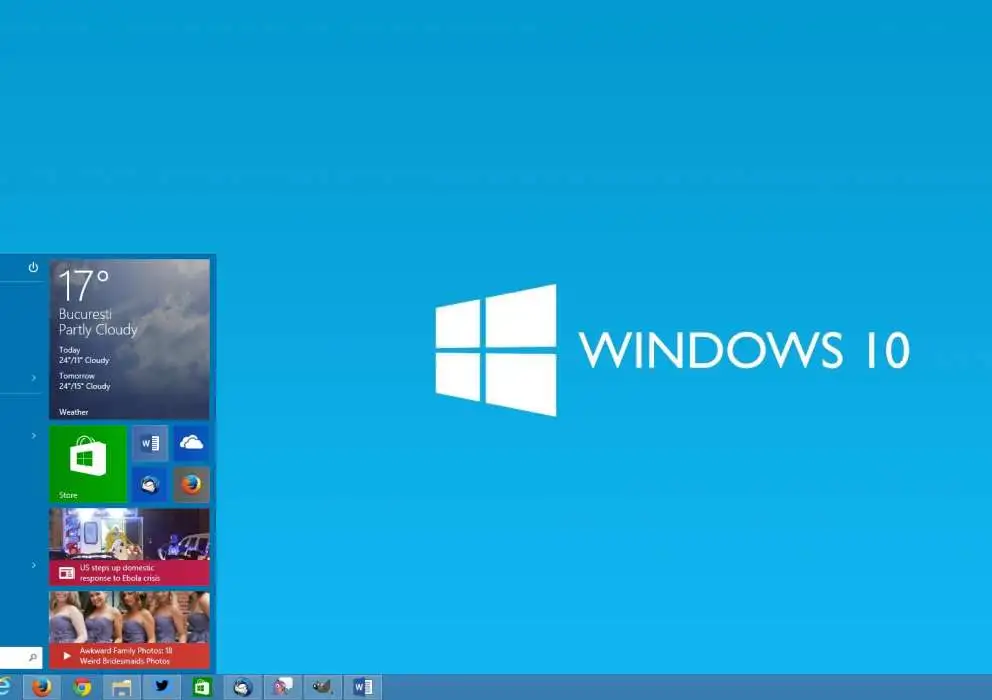
Task: Play the Awkward Family Photos video tile
Action: [129, 630]
